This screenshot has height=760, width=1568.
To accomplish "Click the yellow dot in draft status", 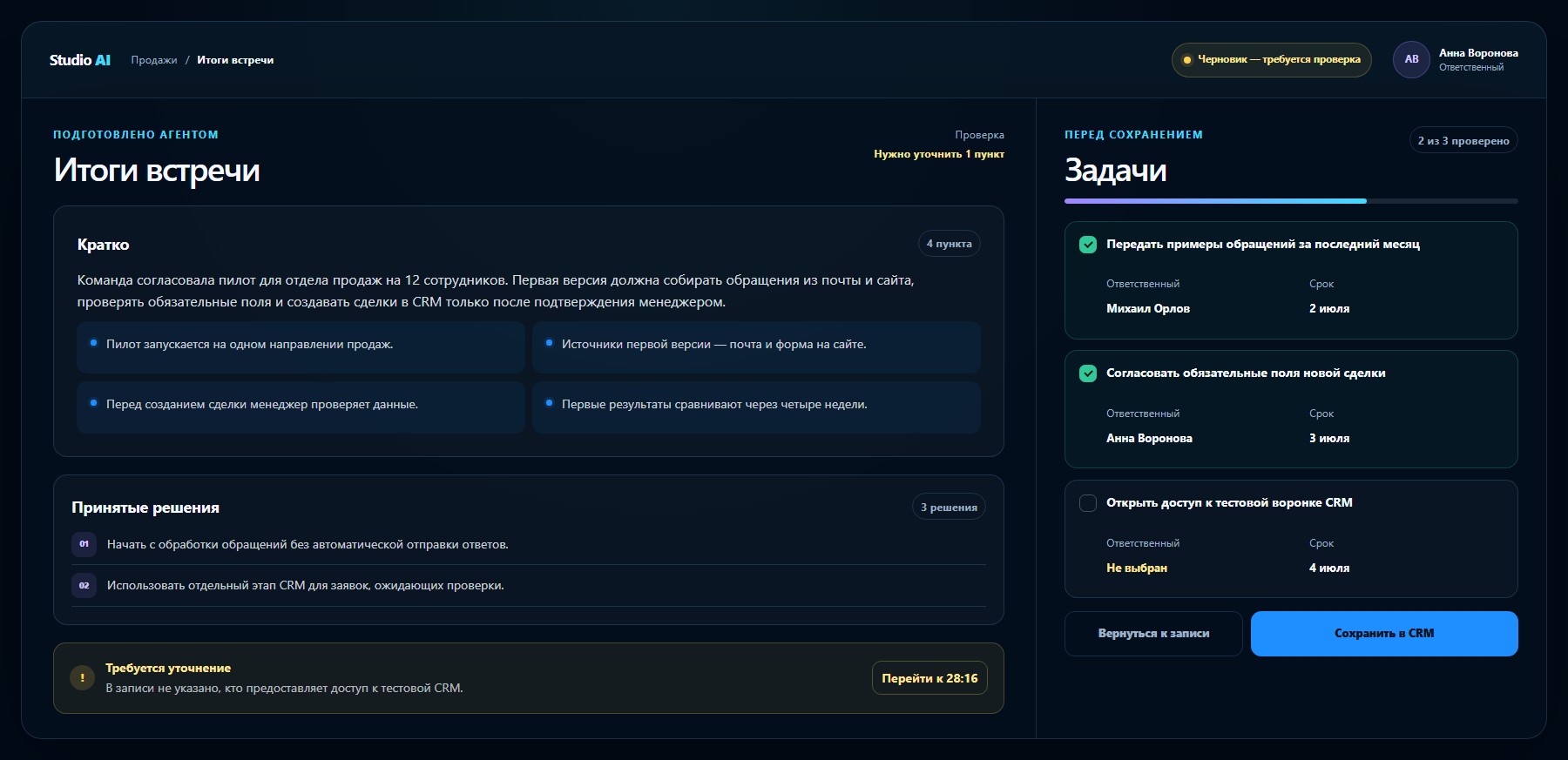I will [1186, 60].
